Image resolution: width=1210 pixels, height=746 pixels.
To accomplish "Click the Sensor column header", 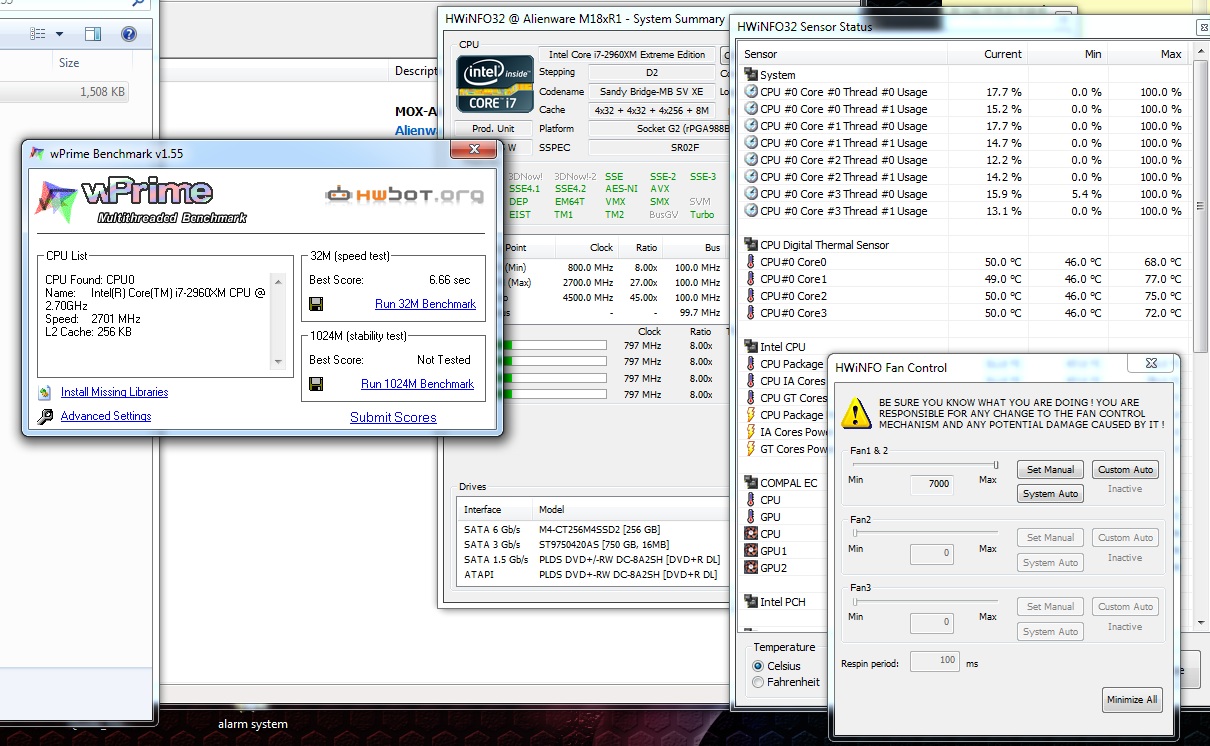I will point(843,54).
